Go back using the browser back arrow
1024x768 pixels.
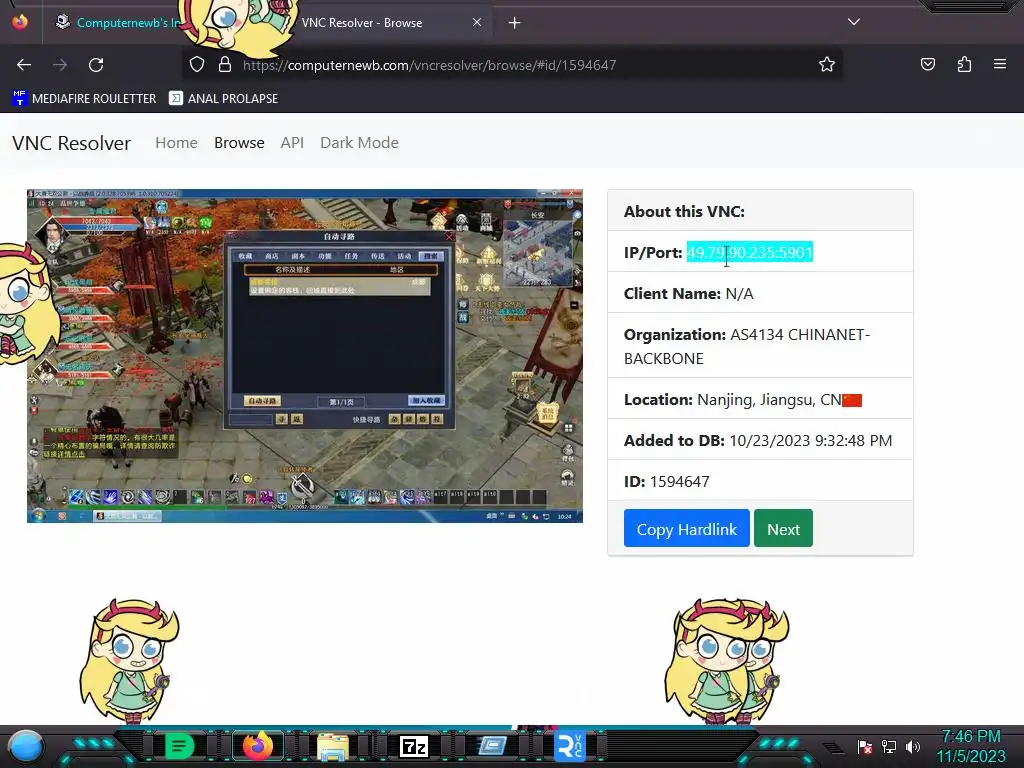point(24,65)
